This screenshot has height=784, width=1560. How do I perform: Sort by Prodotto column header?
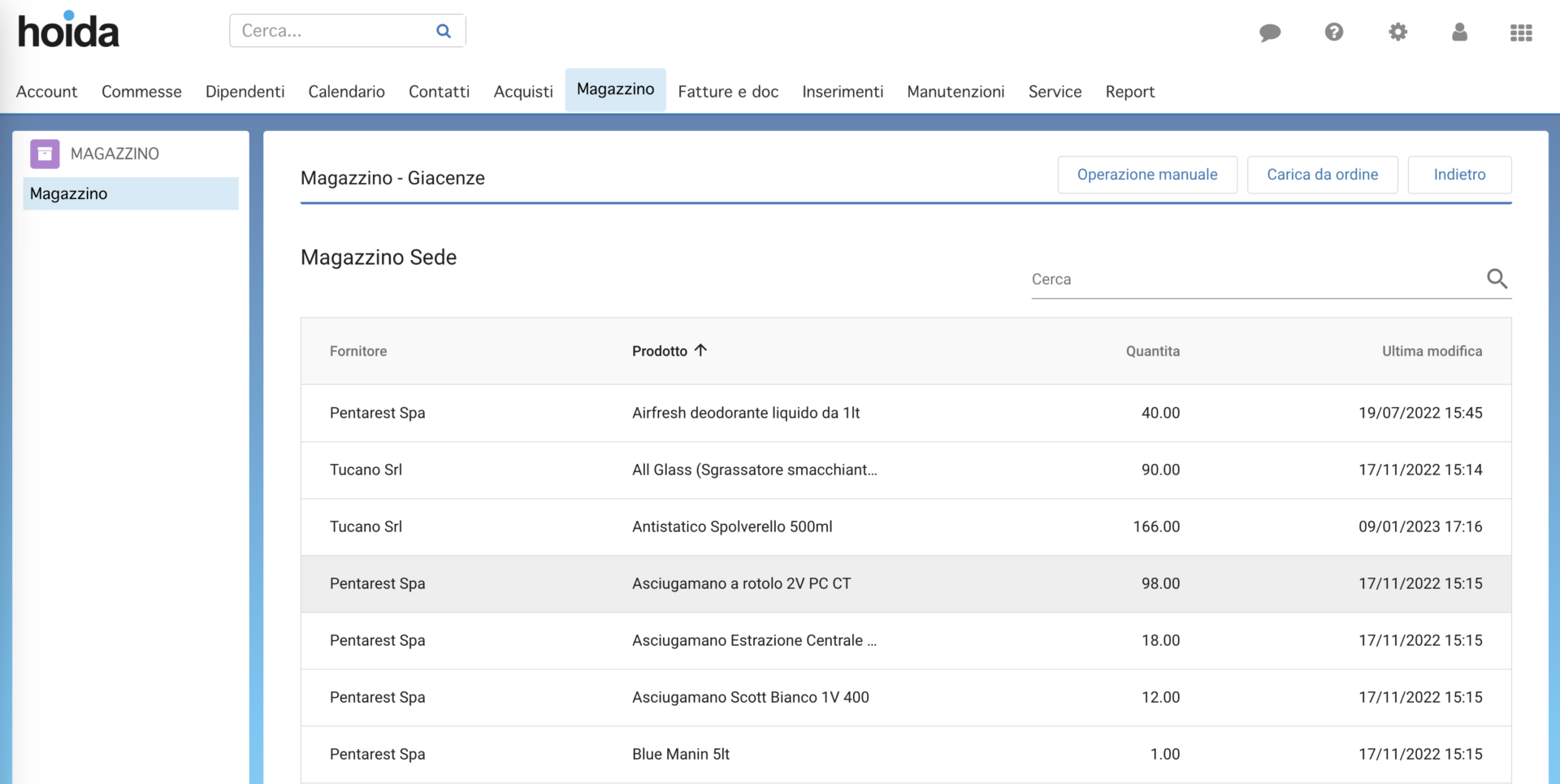(x=660, y=351)
